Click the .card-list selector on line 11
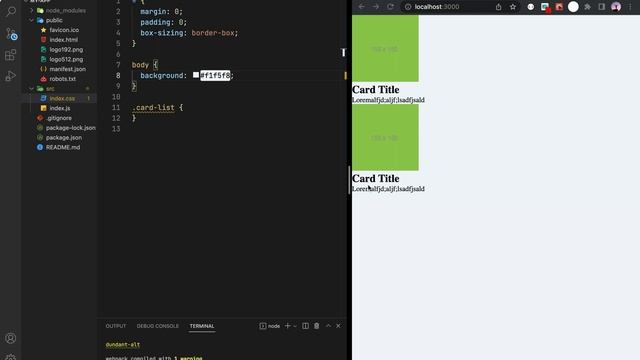 [153, 108]
